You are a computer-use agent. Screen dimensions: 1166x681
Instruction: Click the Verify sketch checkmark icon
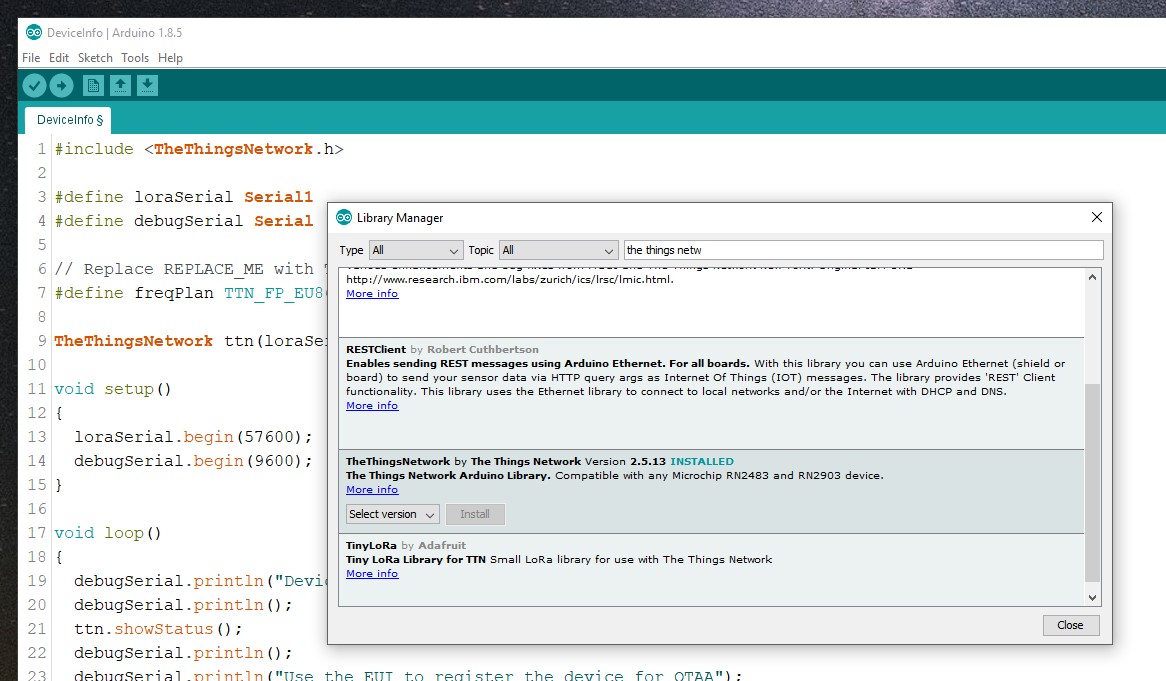[34, 85]
